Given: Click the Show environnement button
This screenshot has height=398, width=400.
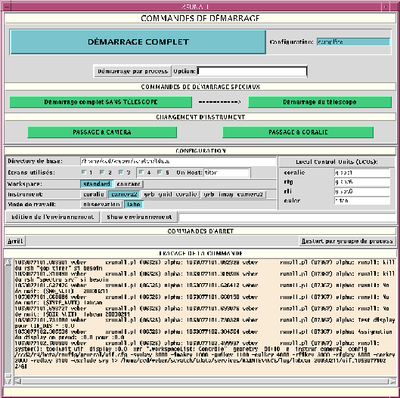Looking at the screenshot, I should [139, 217].
